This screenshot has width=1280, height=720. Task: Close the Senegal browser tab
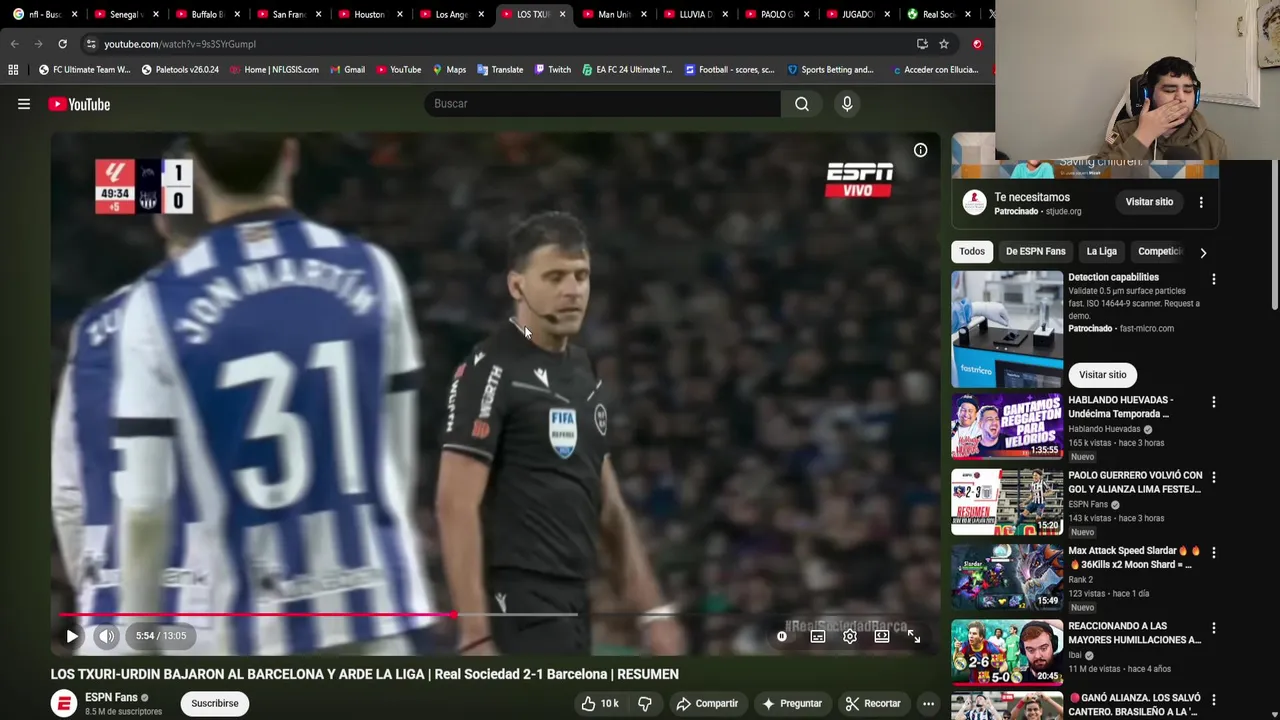[155, 14]
